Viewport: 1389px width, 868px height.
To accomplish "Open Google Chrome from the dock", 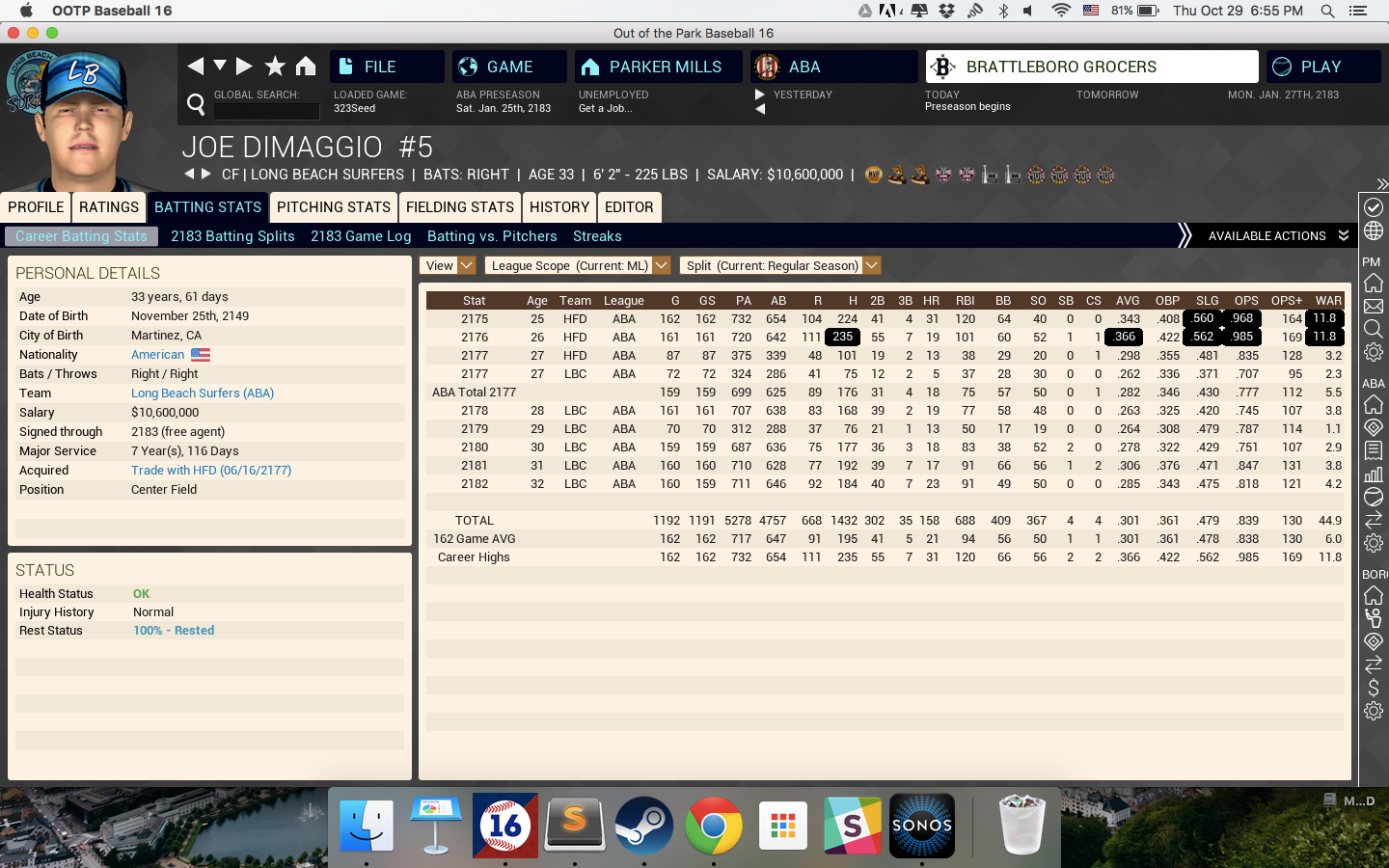I will pos(713,826).
